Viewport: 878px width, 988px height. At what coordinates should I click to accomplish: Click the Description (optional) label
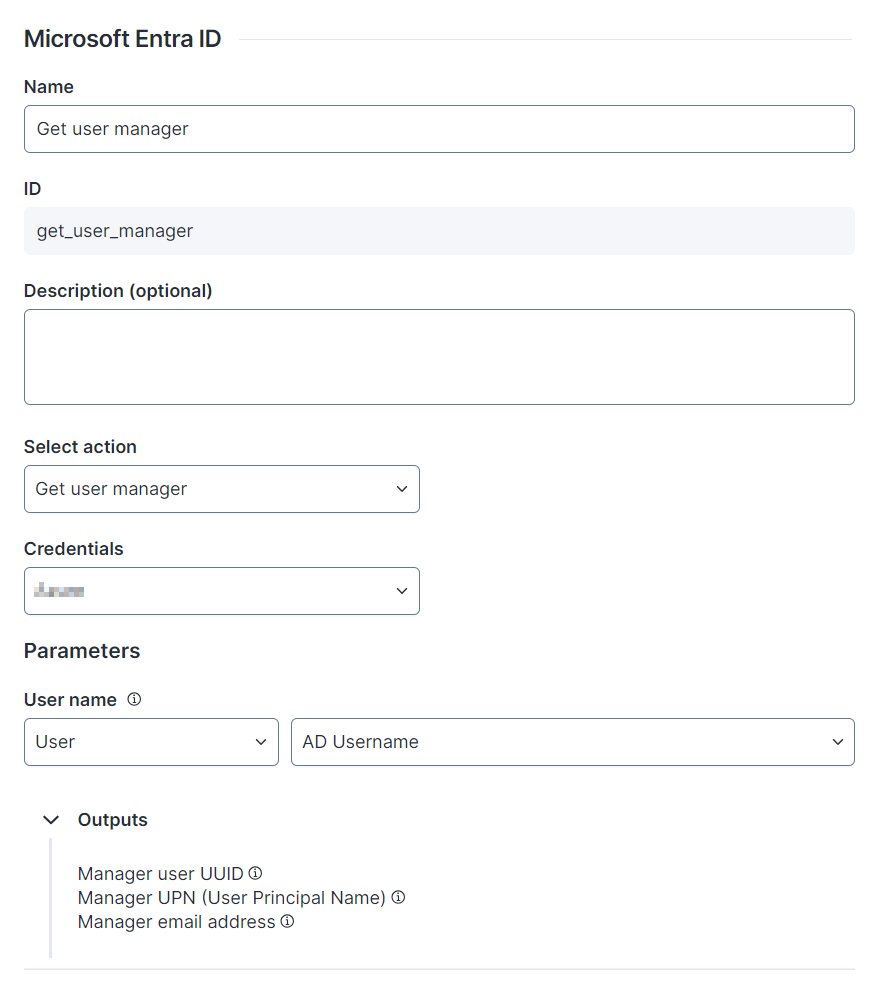(118, 291)
